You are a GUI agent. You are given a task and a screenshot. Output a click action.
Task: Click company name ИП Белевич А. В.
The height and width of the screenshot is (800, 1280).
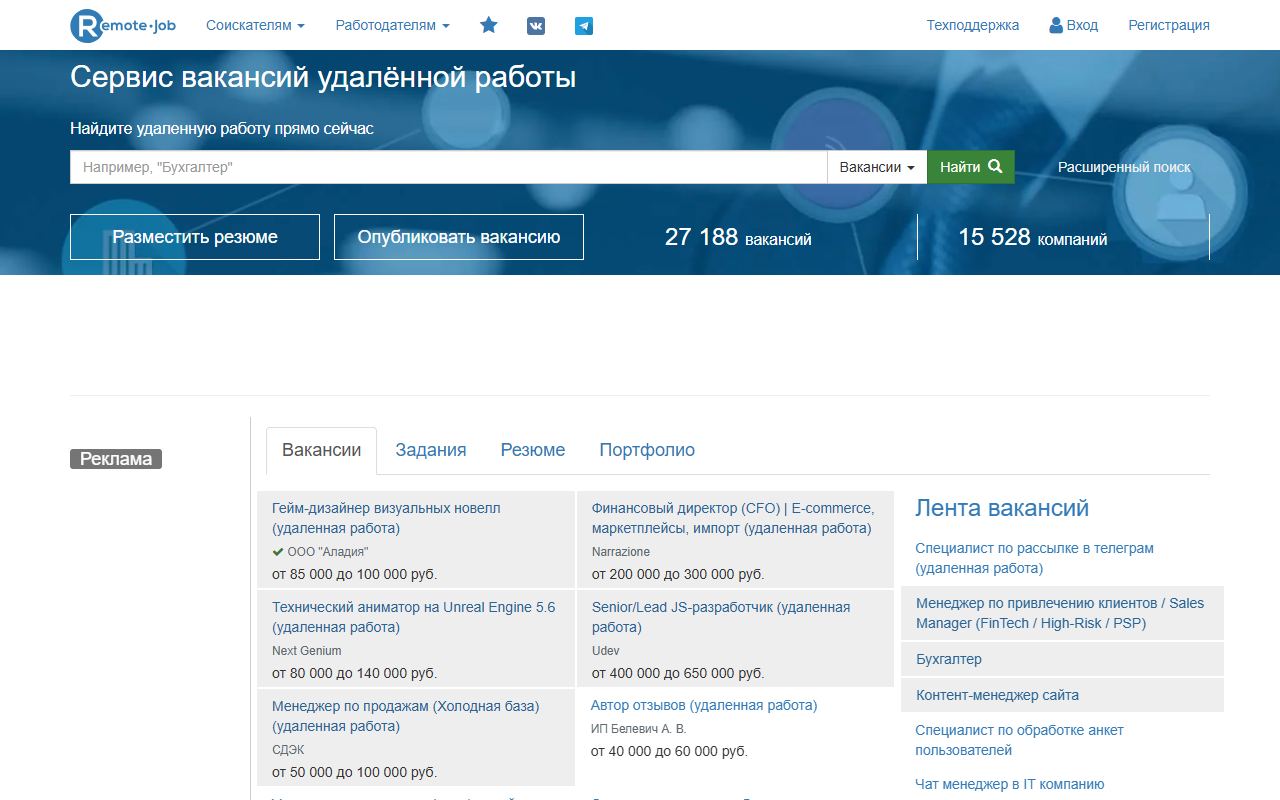639,729
